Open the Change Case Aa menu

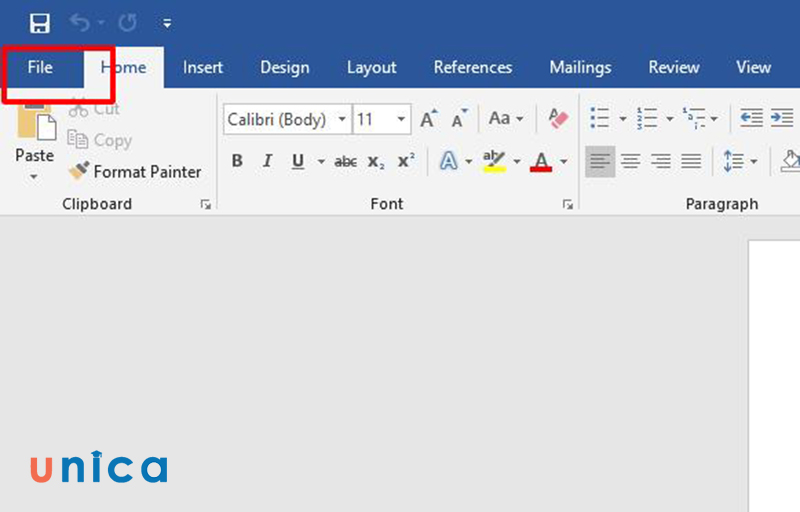pos(506,119)
